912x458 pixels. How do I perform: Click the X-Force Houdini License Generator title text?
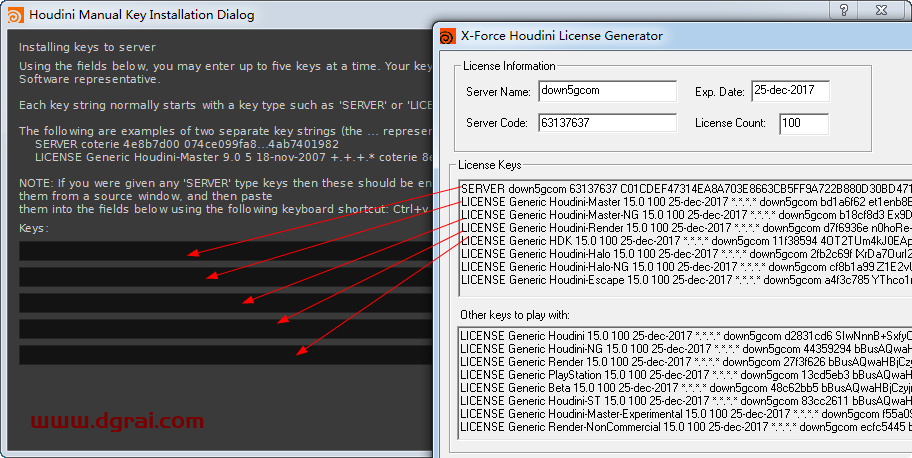562,36
